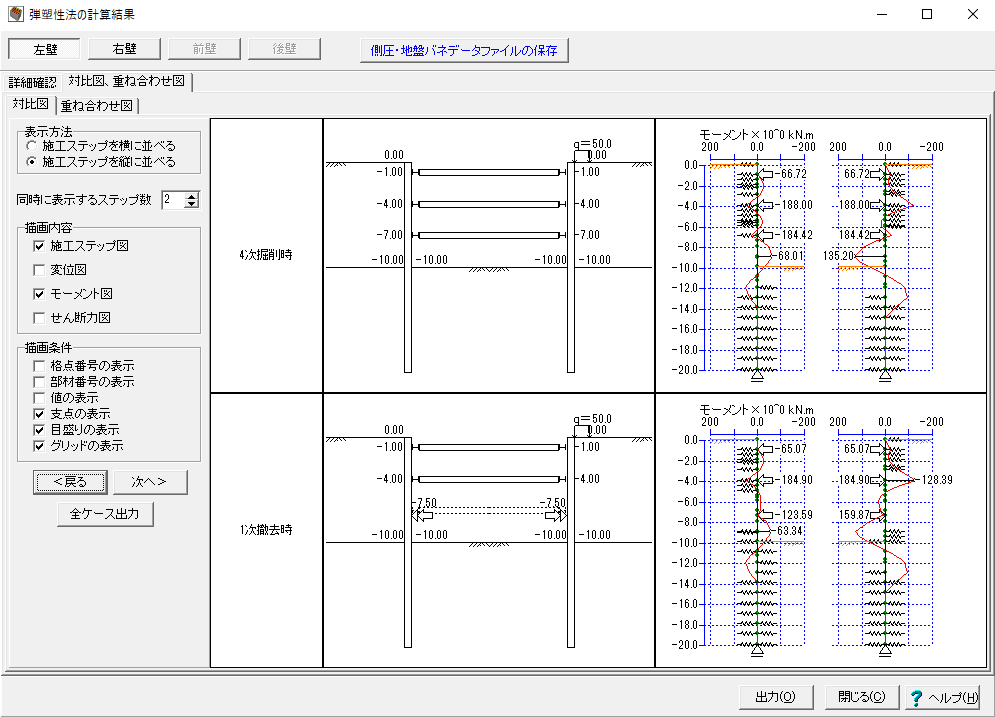The image size is (995, 717).
Task: Click the application icon in title bar
Action: tap(15, 14)
